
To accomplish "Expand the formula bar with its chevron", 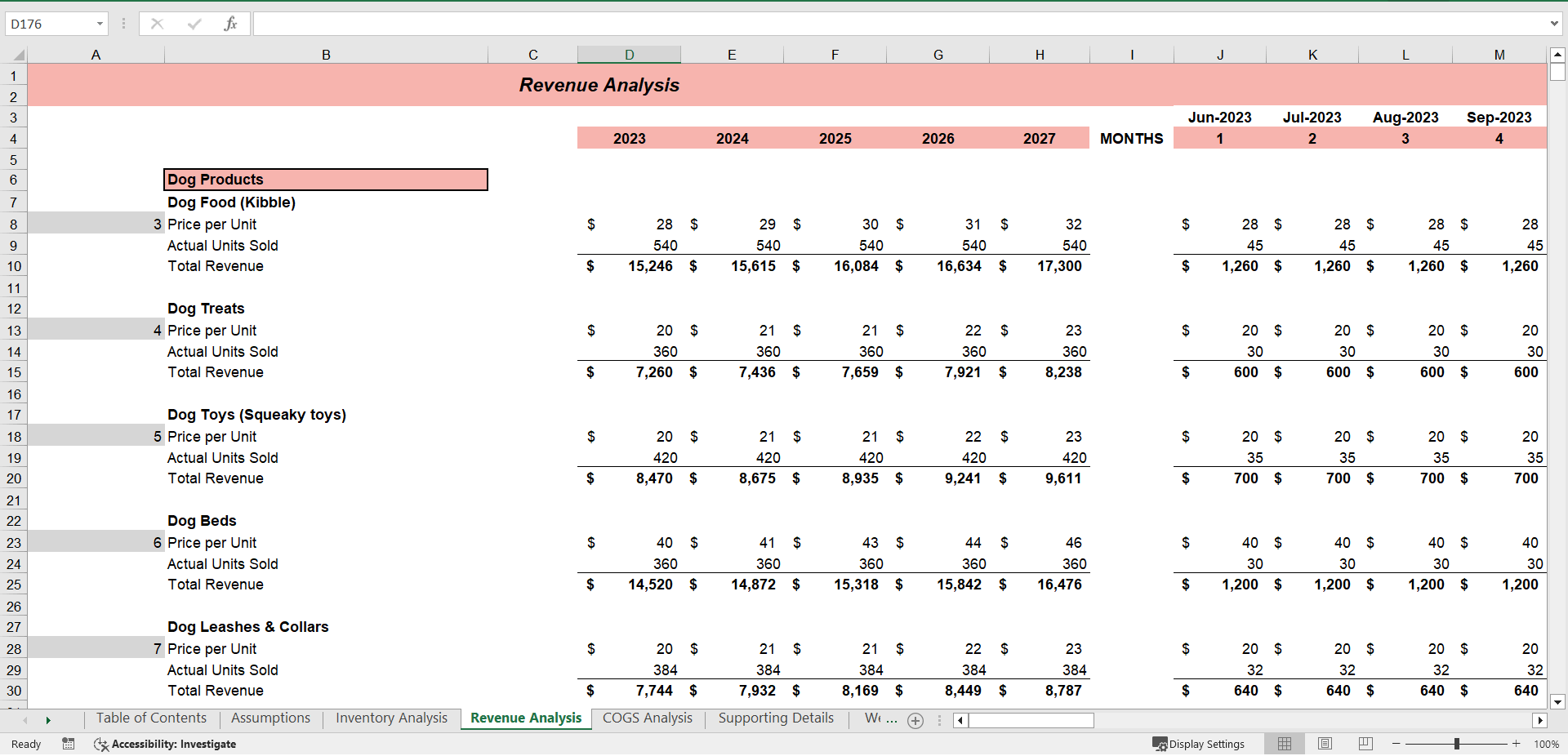I will (1554, 23).
